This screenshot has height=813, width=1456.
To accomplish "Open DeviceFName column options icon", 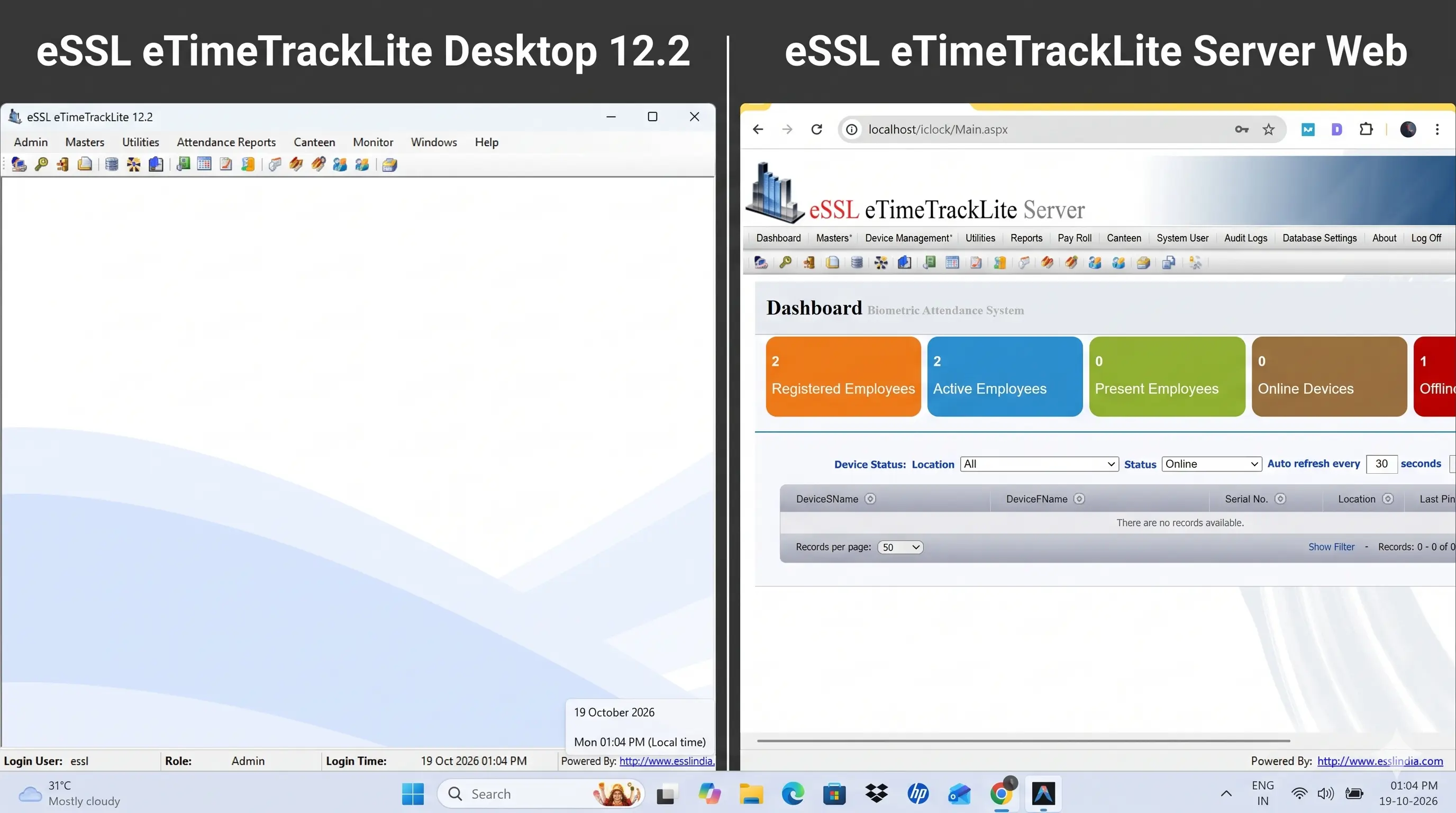I will point(1079,499).
